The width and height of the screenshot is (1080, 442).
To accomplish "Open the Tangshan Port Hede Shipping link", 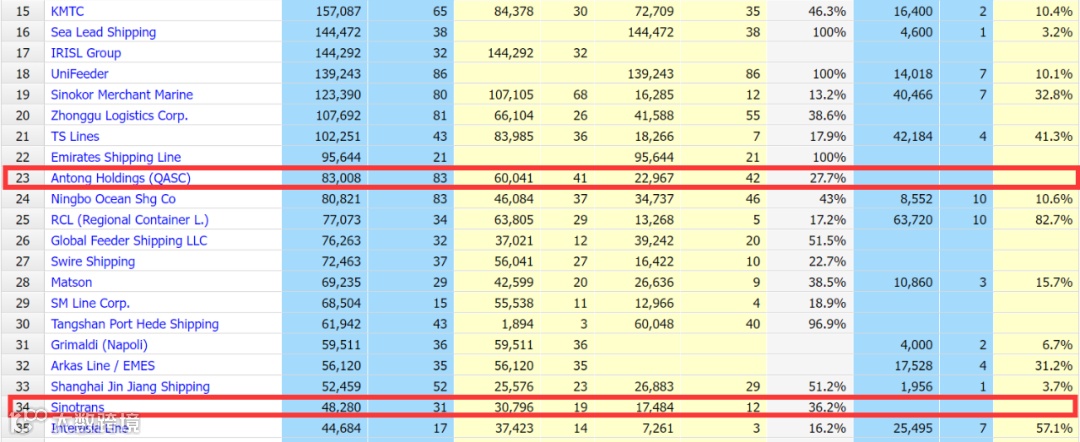I will click(x=135, y=324).
